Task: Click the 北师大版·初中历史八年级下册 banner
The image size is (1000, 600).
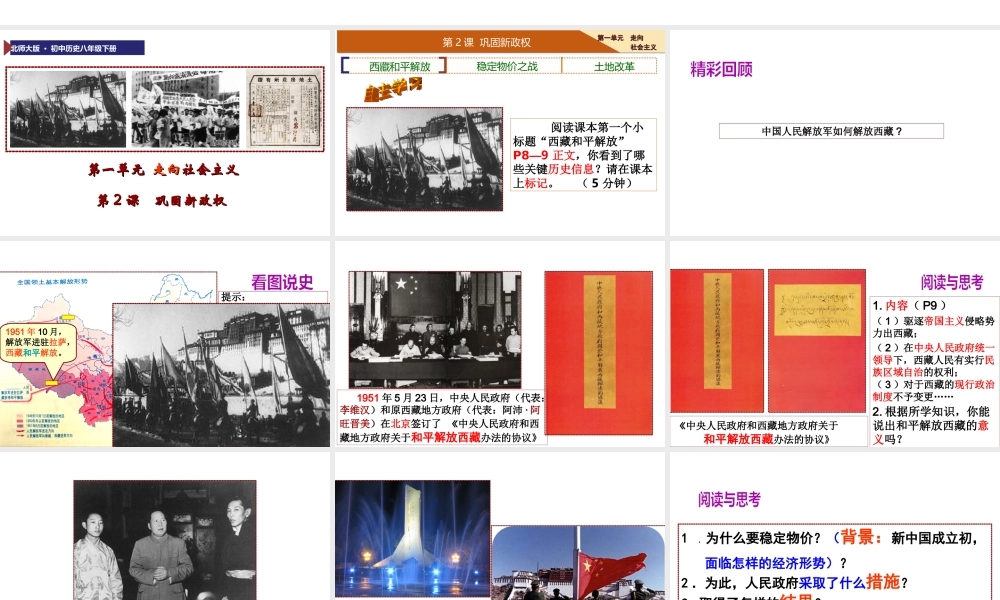Action: click(75, 48)
